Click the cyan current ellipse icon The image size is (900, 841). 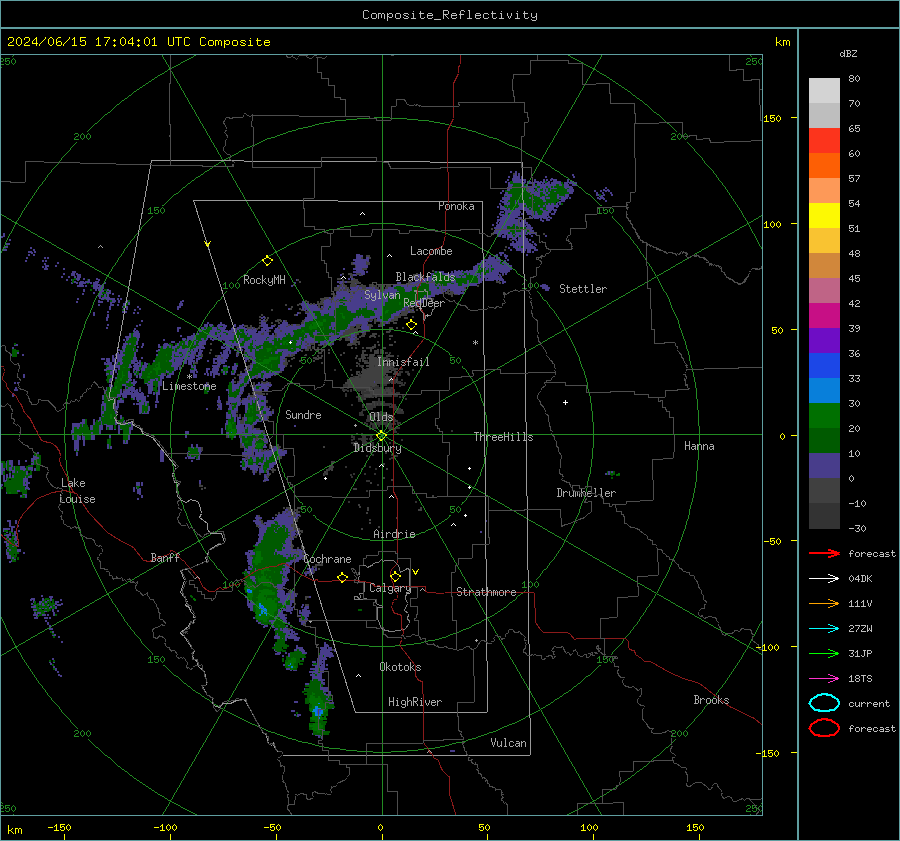(x=824, y=703)
